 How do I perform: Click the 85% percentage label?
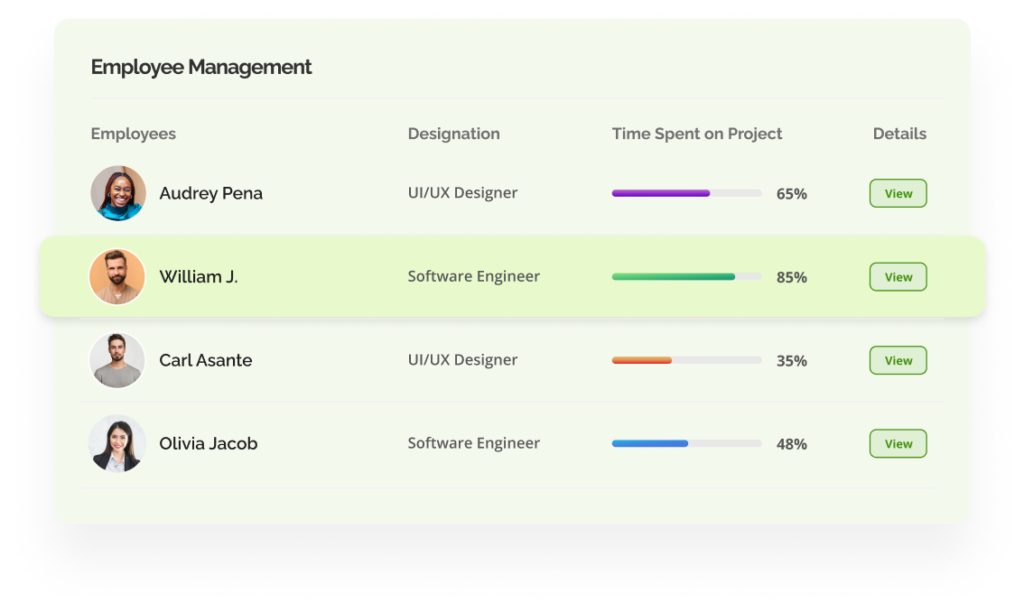[792, 277]
